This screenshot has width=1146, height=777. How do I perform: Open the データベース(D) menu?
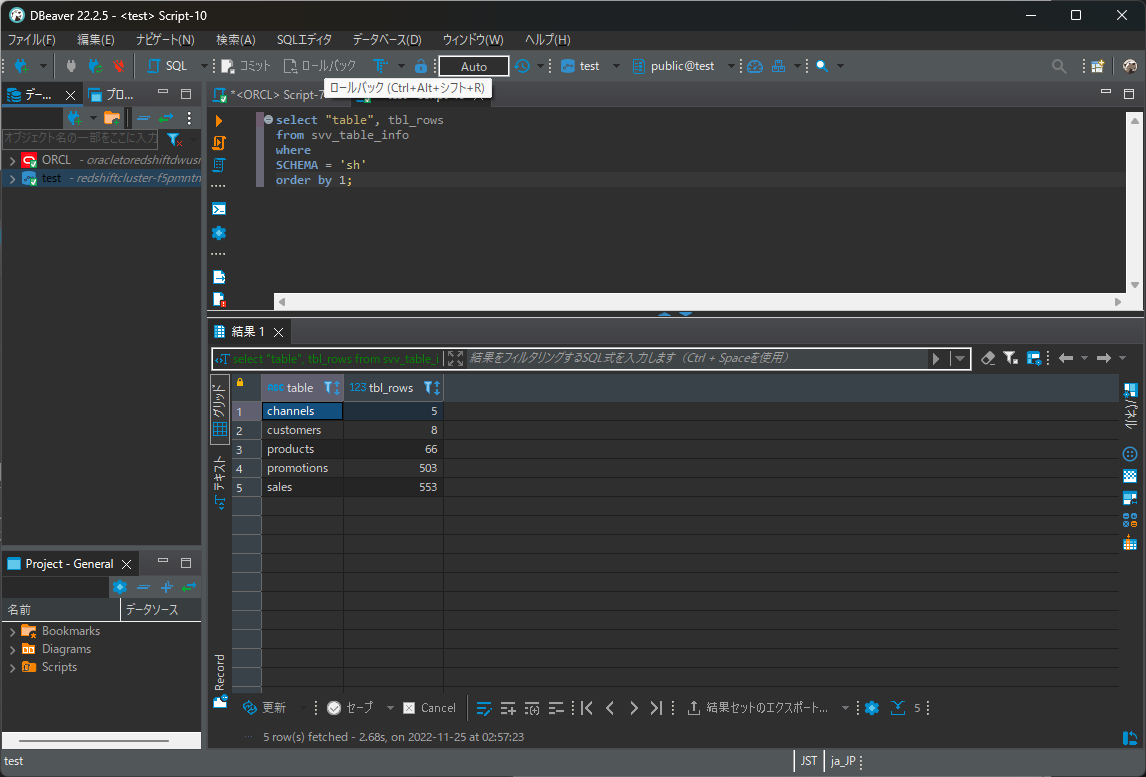point(387,39)
